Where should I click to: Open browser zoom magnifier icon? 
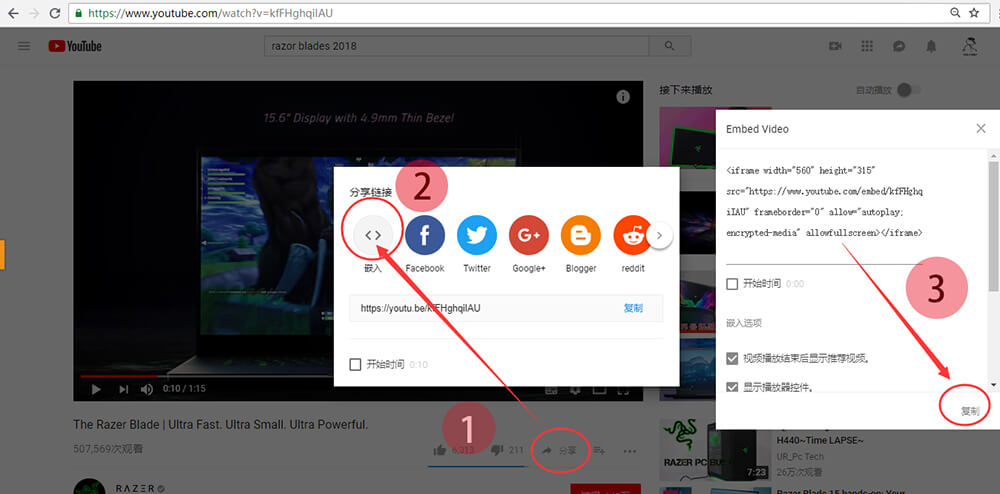pos(955,13)
